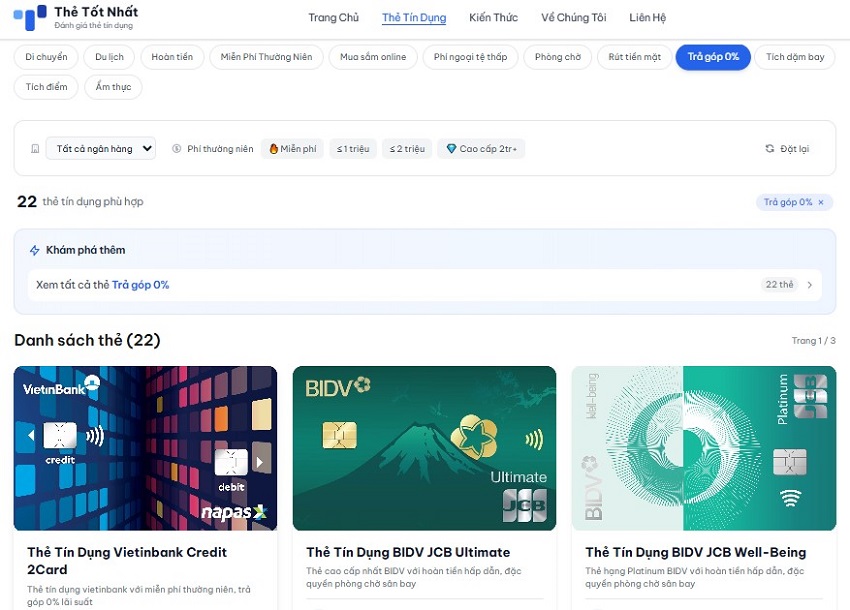Open Thẻ Tín Dụng BIDV JCB Ultimate link
This screenshot has height=610, width=850.
408,552
